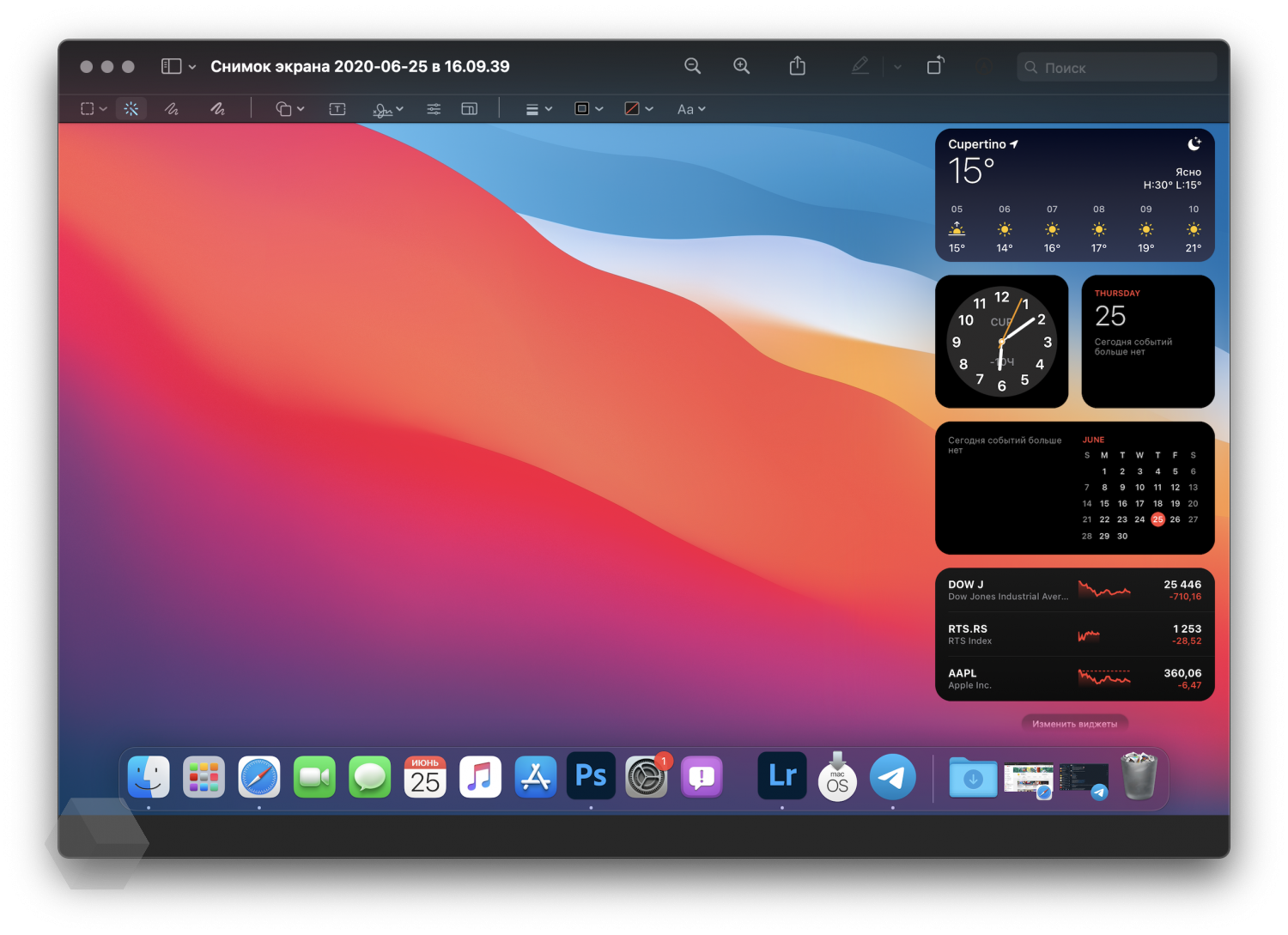The width and height of the screenshot is (1288, 935).
Task: Click the H:30° L:15° weather text
Action: point(1172,185)
